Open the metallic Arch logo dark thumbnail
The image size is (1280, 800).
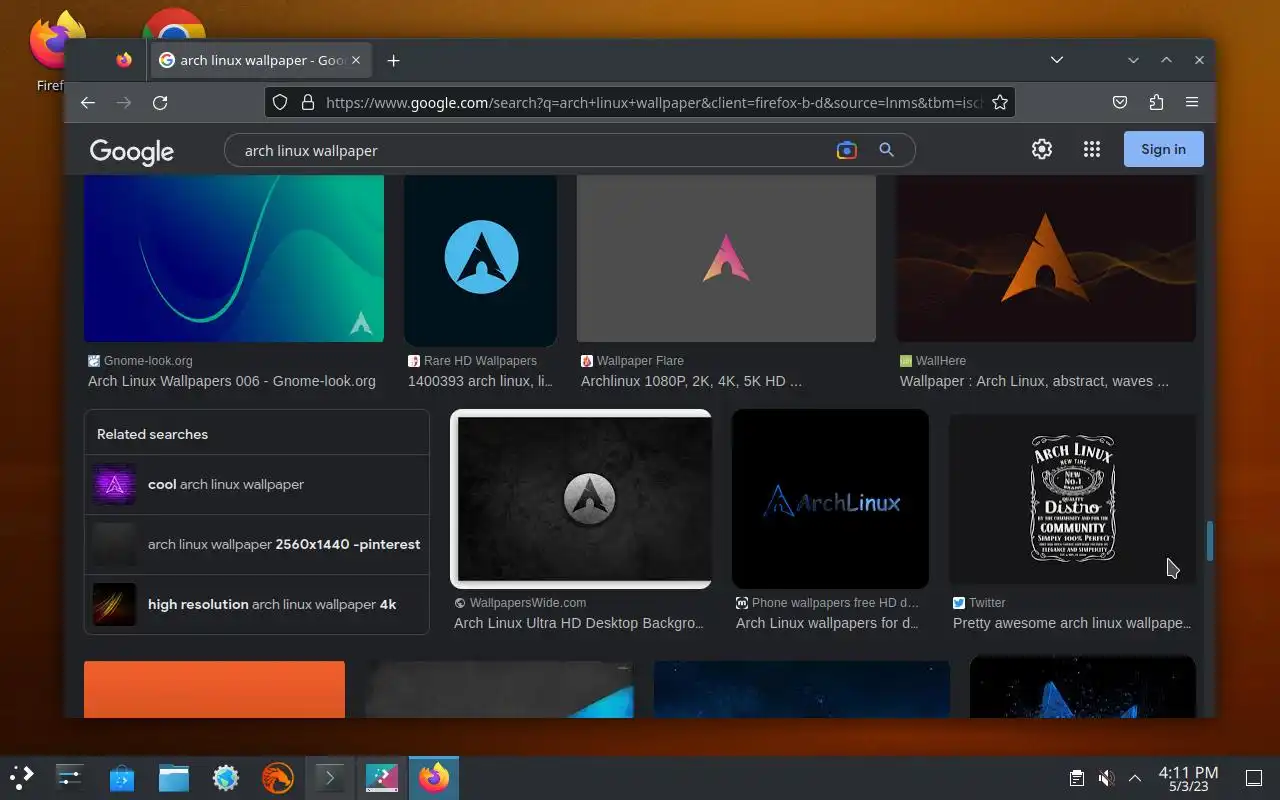point(581,498)
